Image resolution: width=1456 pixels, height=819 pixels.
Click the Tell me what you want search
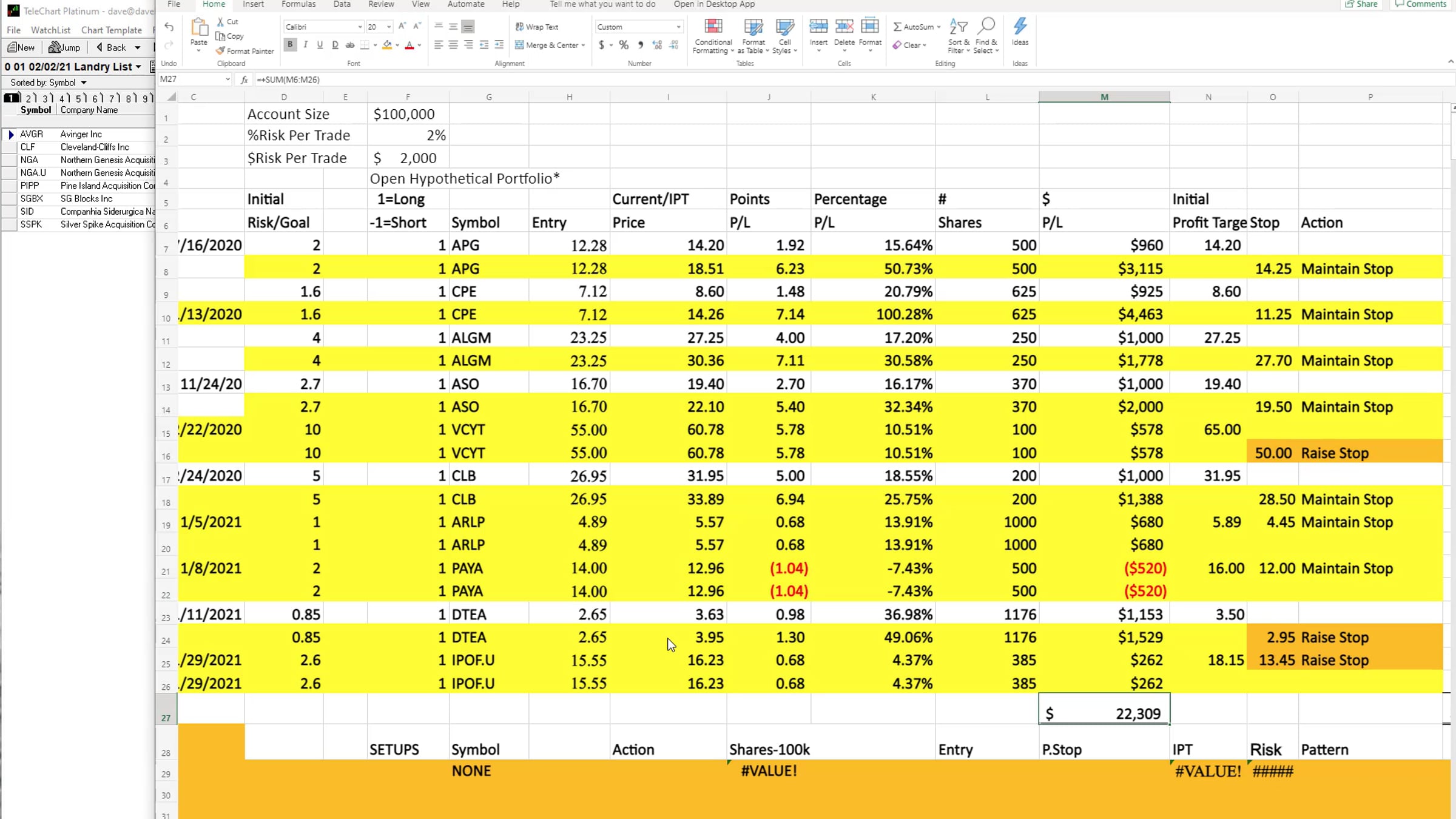[x=602, y=4]
